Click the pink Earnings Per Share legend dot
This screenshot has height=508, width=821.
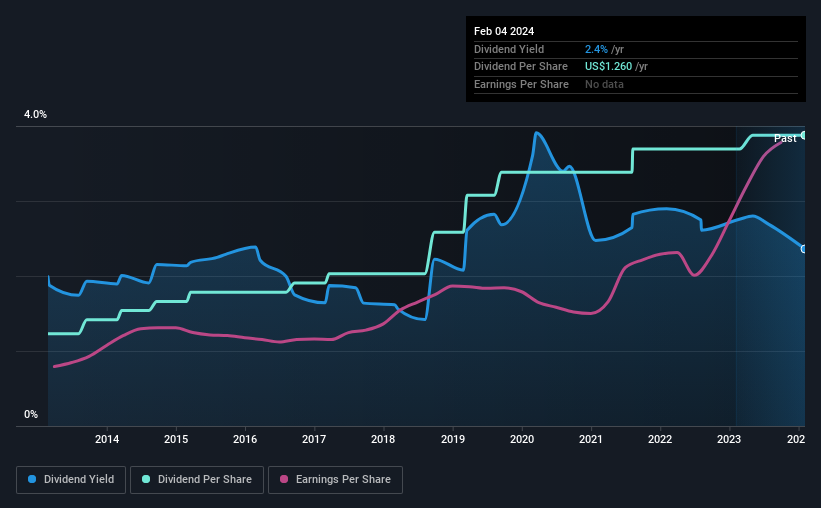(284, 479)
